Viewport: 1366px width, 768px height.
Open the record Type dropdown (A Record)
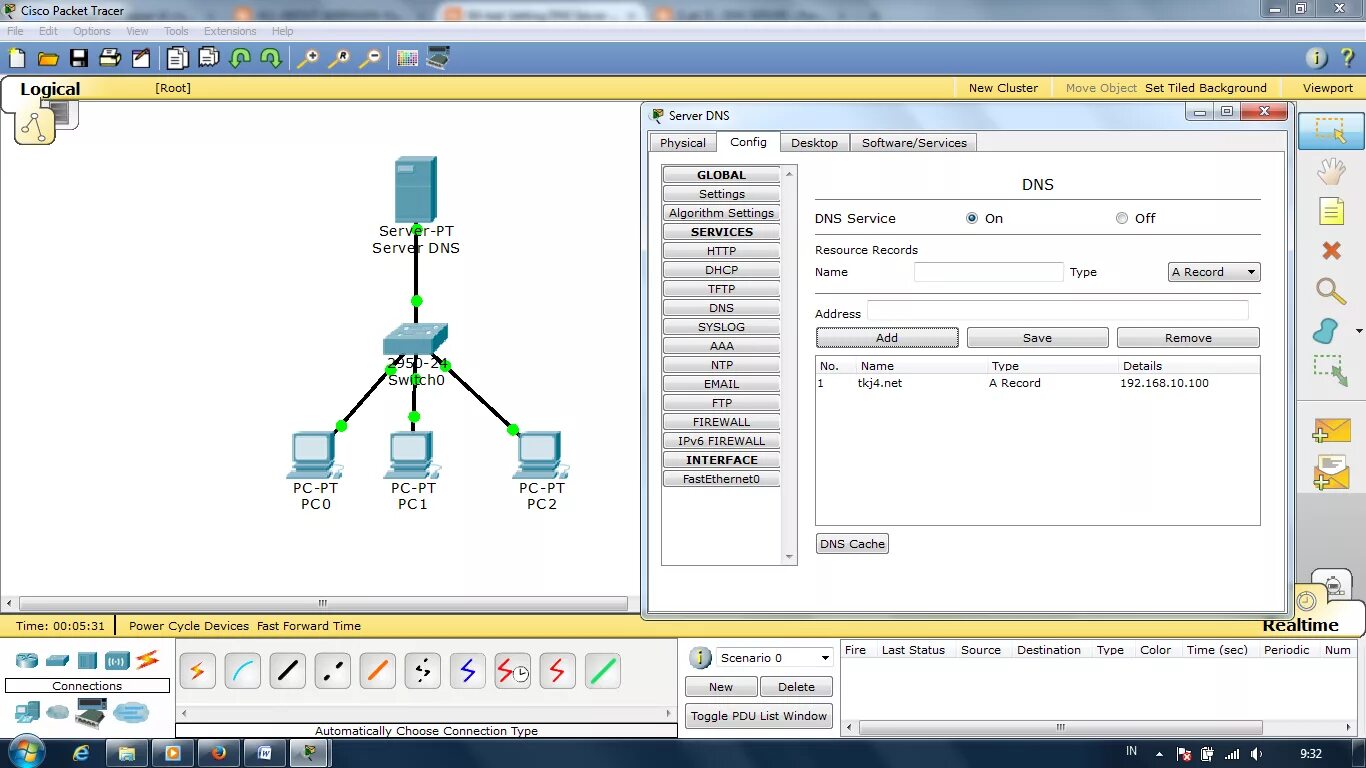tap(1214, 272)
